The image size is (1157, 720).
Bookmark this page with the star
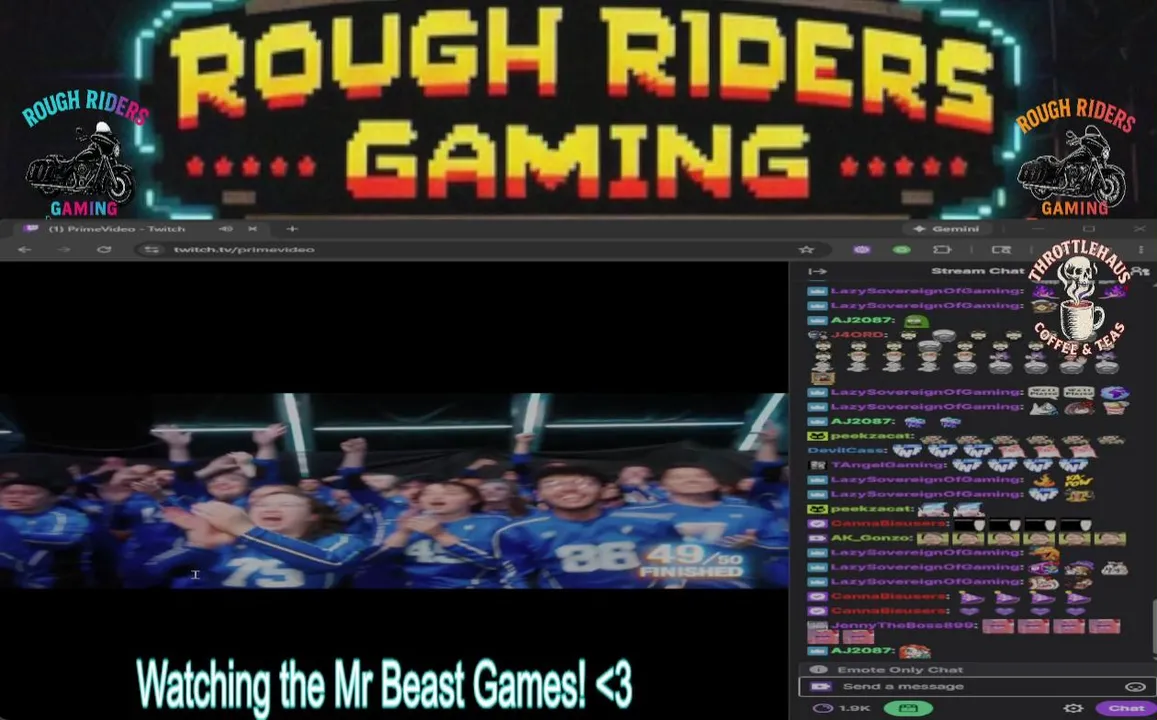pos(807,249)
